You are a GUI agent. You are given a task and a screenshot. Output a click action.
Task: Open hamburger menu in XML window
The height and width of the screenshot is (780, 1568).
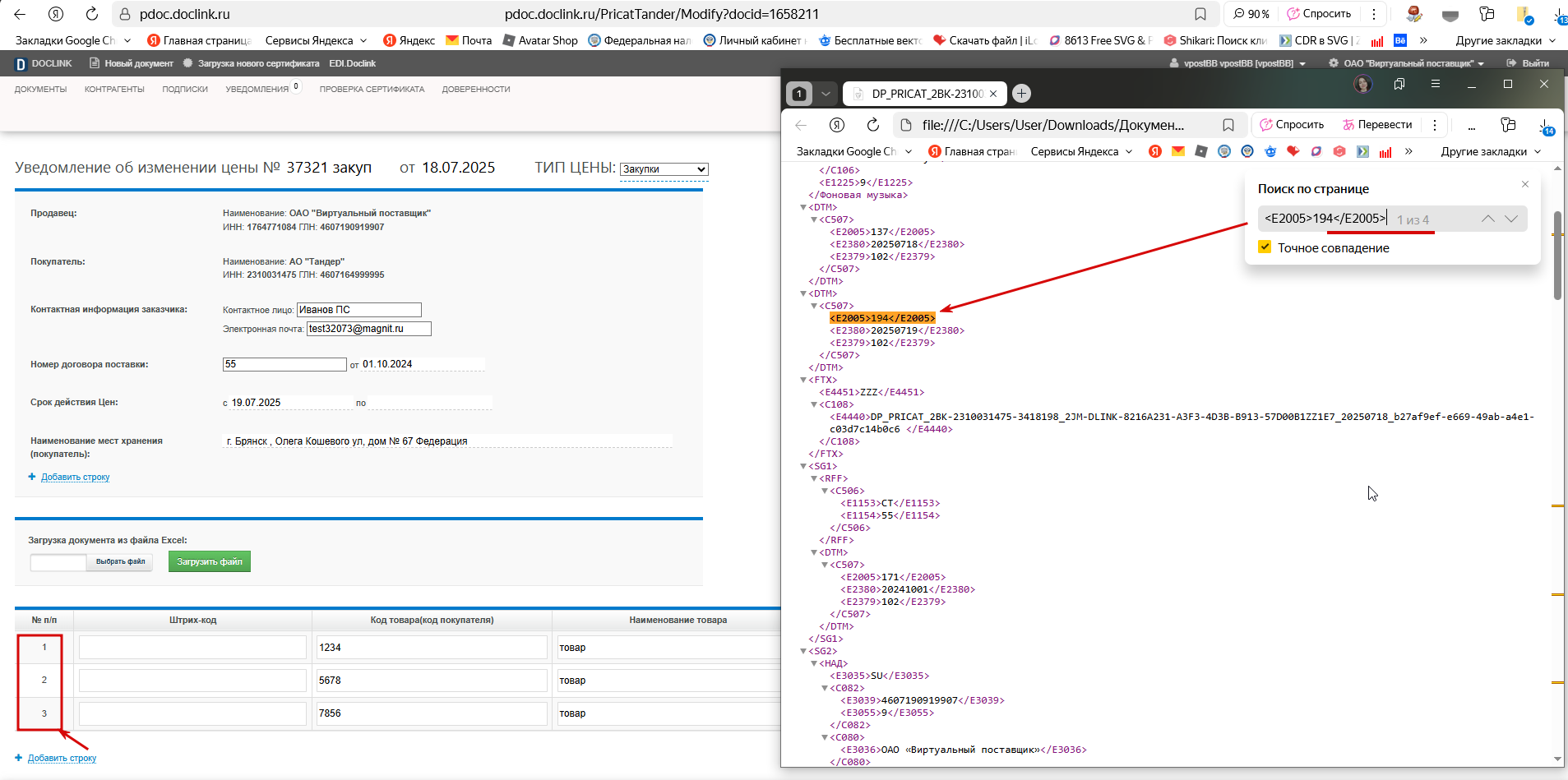coord(1435,84)
